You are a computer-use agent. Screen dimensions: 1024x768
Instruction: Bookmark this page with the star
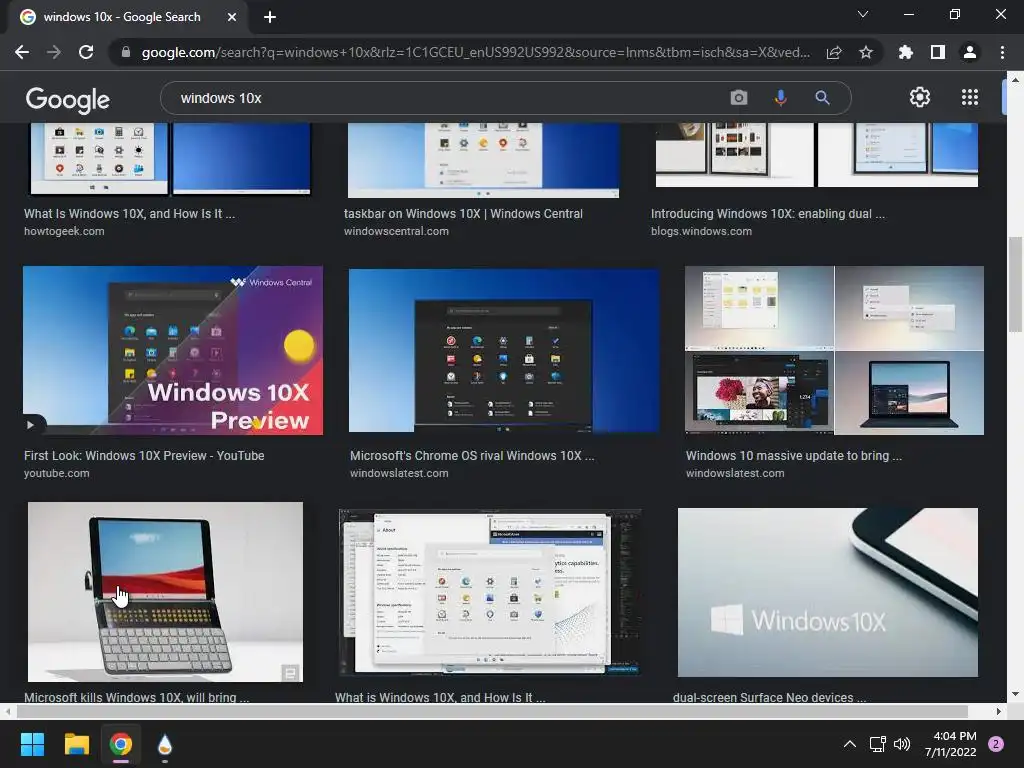tap(866, 52)
